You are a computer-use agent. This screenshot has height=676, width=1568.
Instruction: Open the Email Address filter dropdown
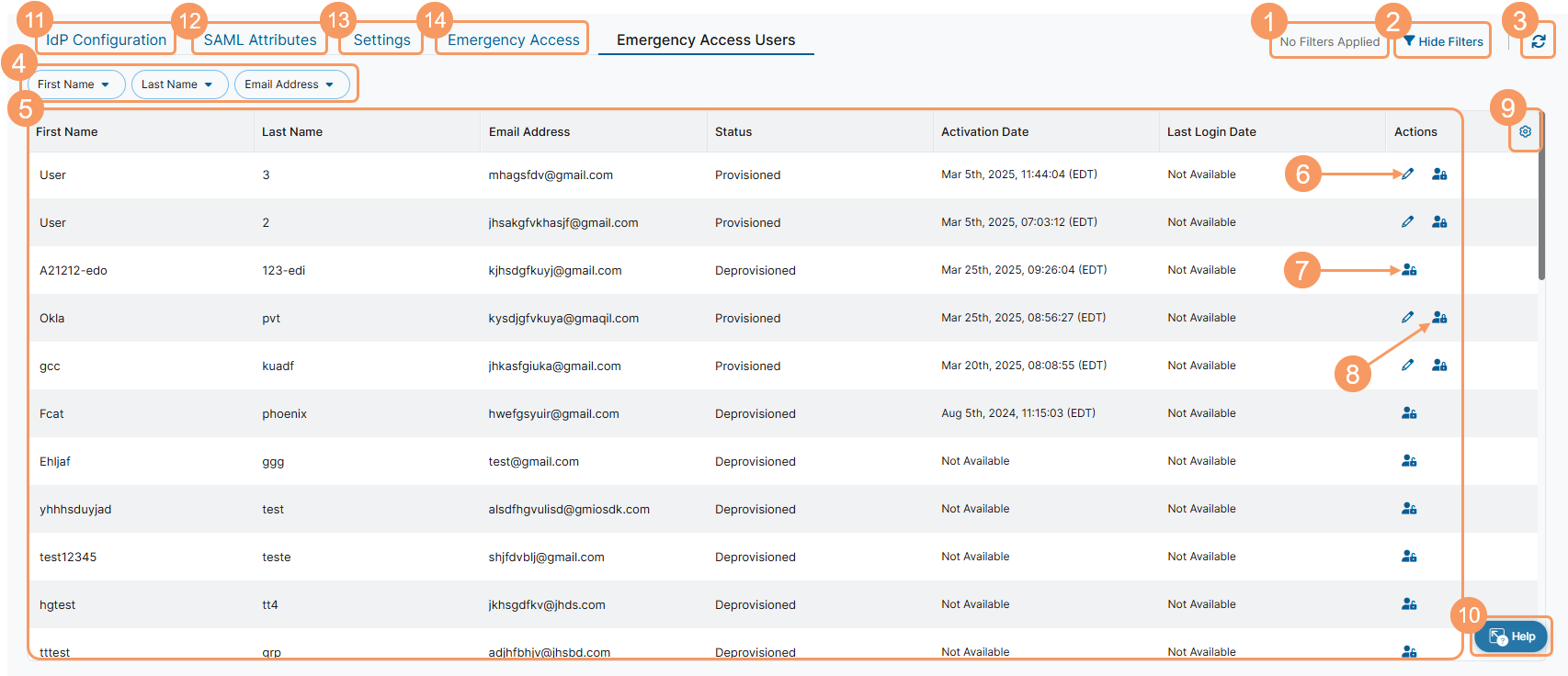coord(290,84)
